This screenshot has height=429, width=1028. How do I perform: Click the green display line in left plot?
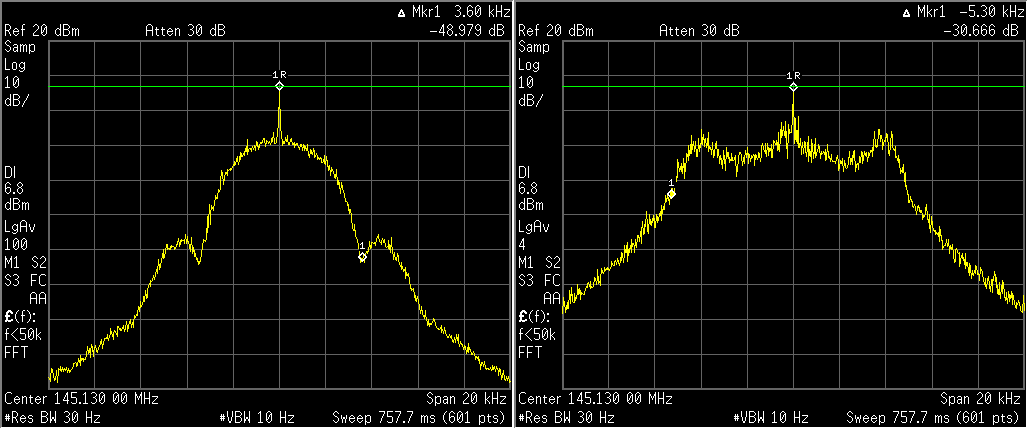[x=150, y=87]
